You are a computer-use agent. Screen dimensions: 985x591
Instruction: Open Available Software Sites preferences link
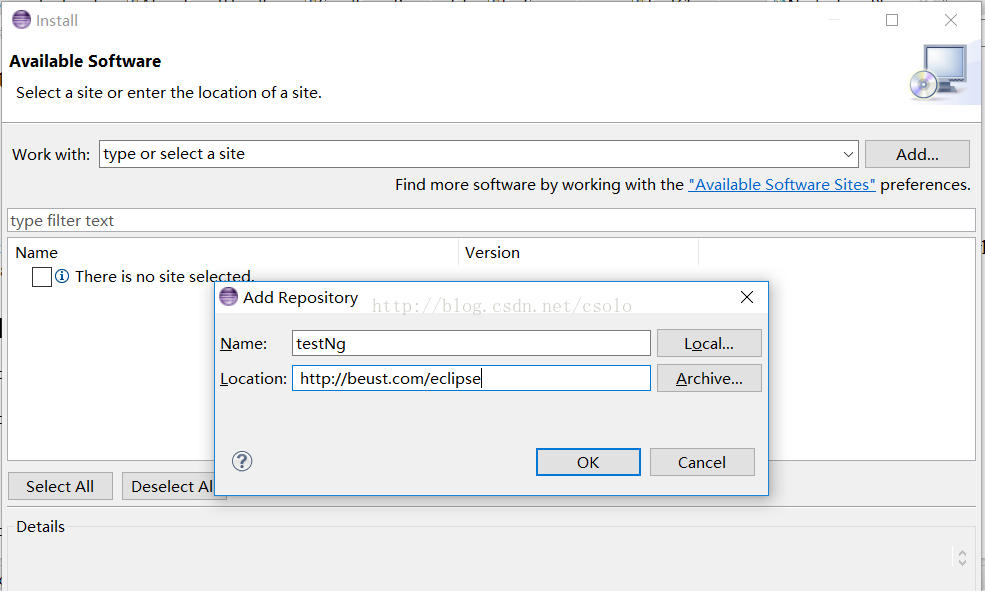[x=781, y=185]
